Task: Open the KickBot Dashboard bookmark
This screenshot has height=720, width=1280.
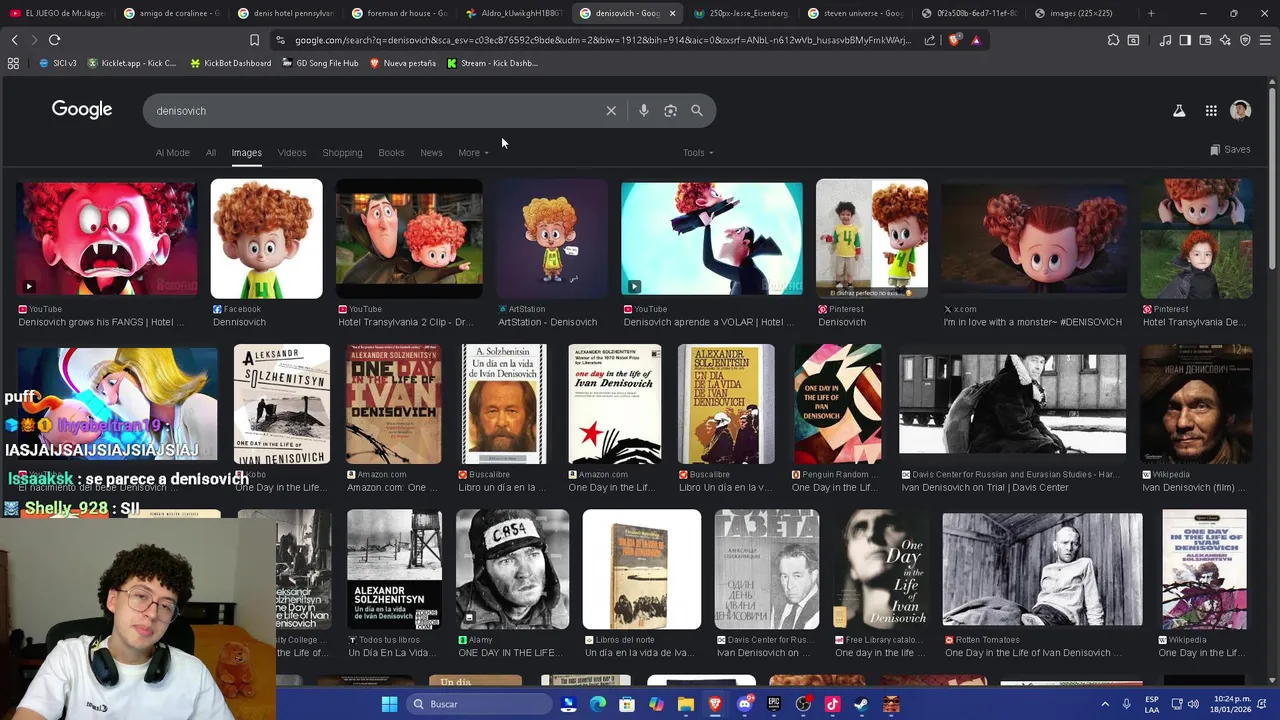Action: click(230, 63)
